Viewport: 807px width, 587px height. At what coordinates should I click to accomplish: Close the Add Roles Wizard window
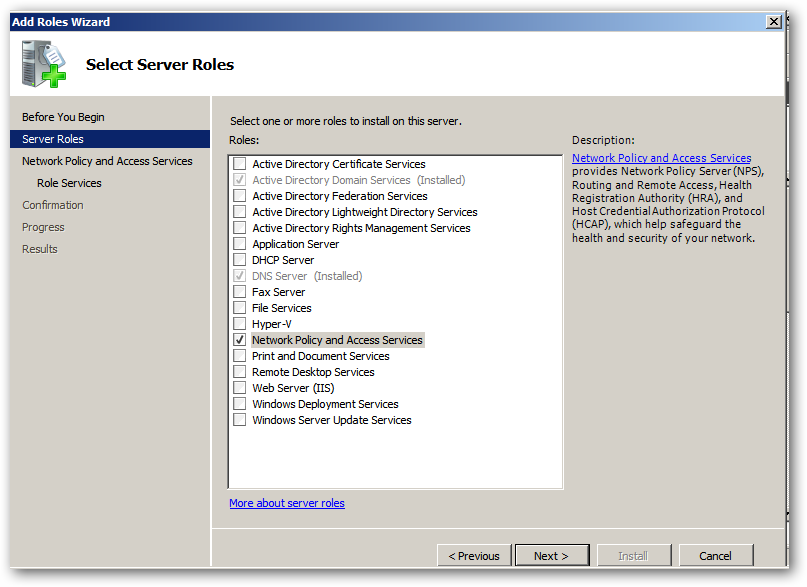click(x=774, y=22)
